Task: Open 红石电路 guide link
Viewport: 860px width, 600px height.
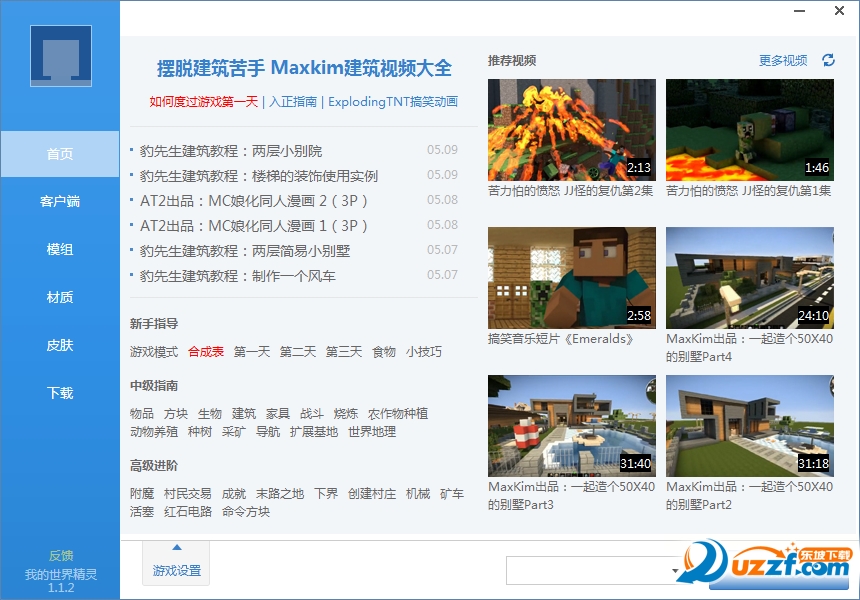Action: [188, 512]
